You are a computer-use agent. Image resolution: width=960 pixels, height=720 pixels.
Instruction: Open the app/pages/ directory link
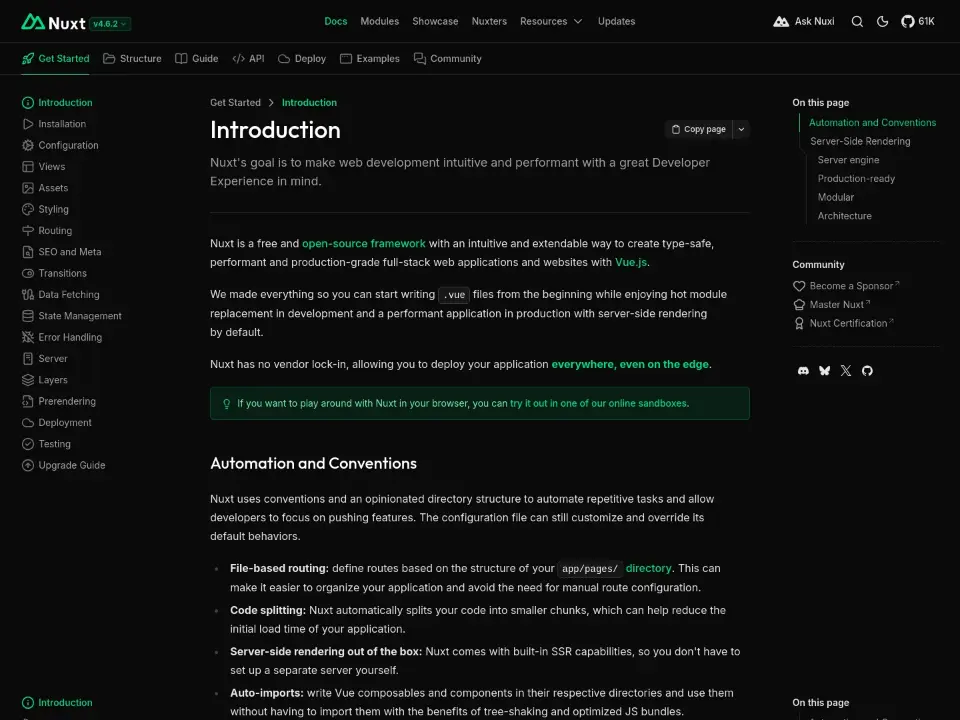615,569
